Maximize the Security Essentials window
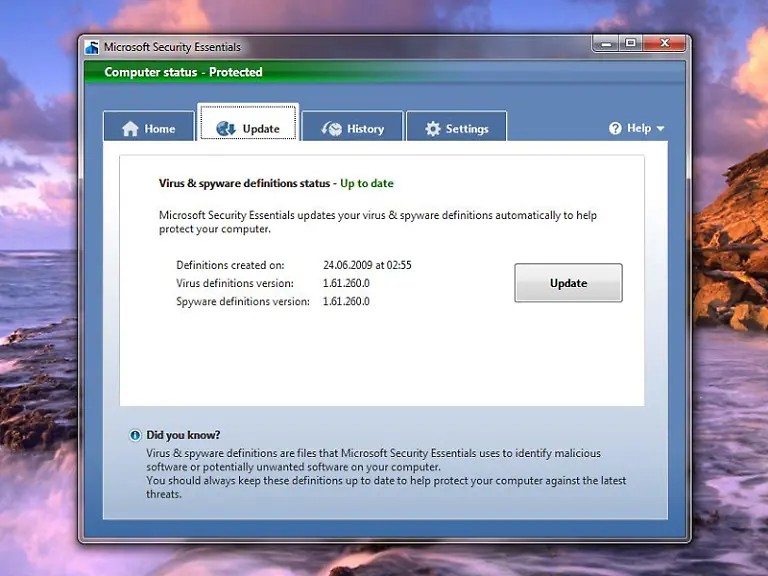Viewport: 768px width, 576px height. (x=631, y=43)
